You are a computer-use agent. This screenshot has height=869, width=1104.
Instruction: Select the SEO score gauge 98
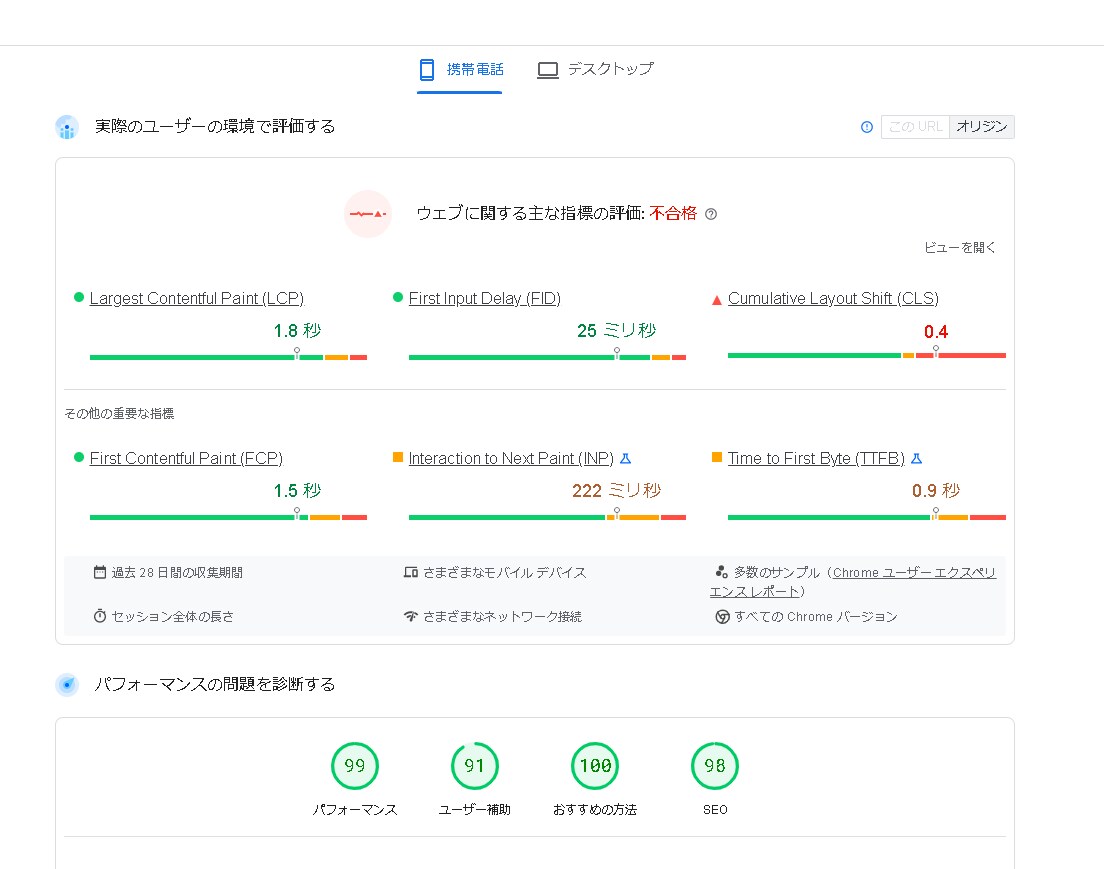715,765
